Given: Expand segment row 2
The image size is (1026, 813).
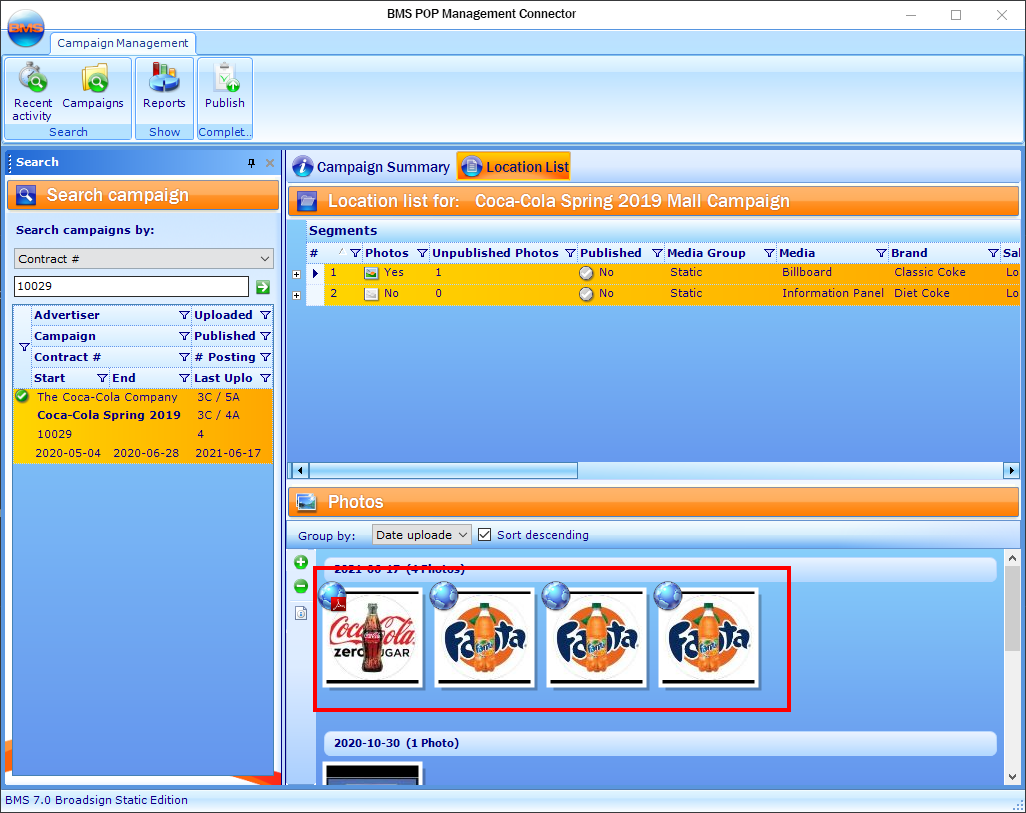Looking at the screenshot, I should [296, 295].
